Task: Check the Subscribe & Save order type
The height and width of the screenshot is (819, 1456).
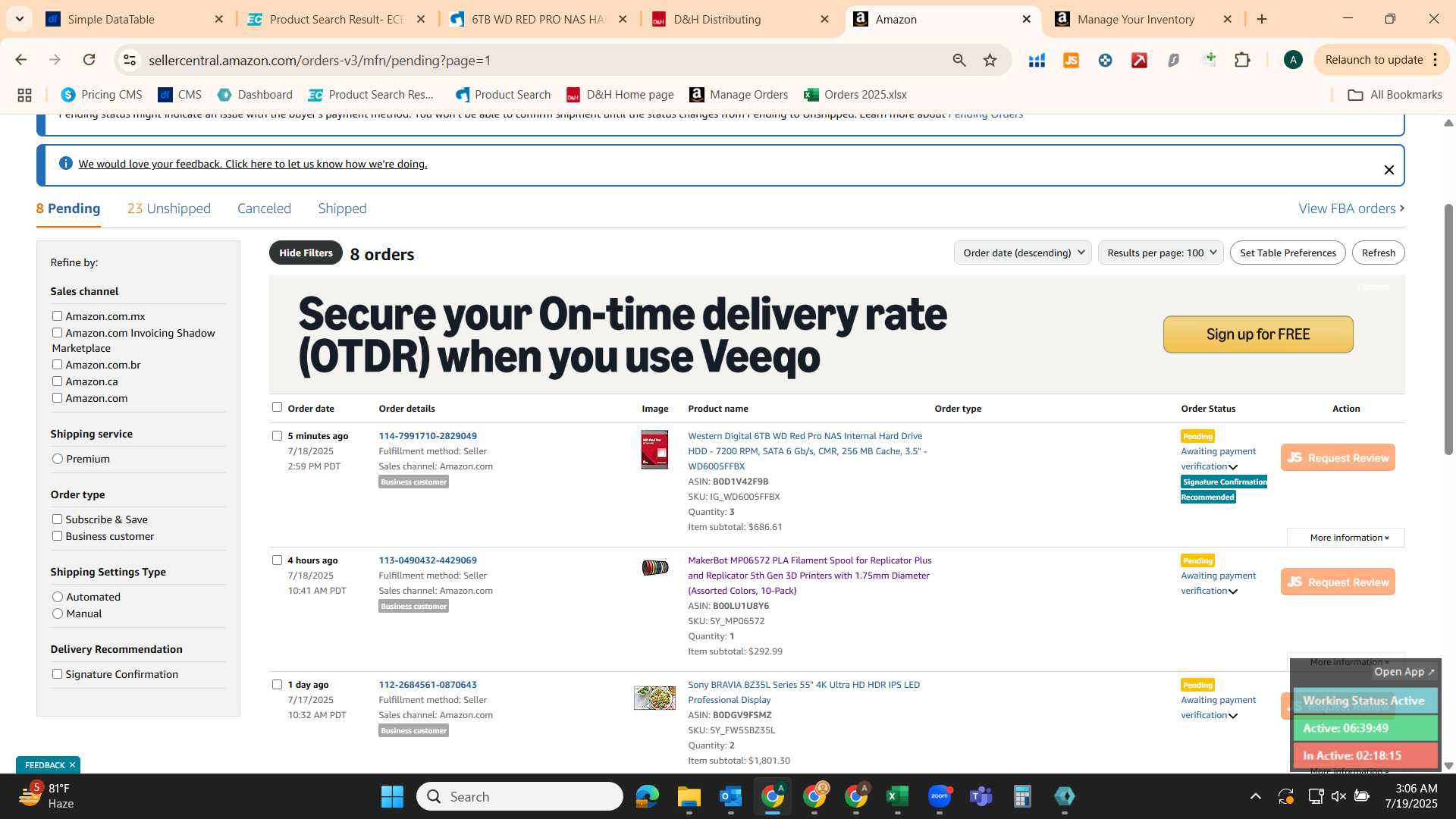Action: (57, 519)
